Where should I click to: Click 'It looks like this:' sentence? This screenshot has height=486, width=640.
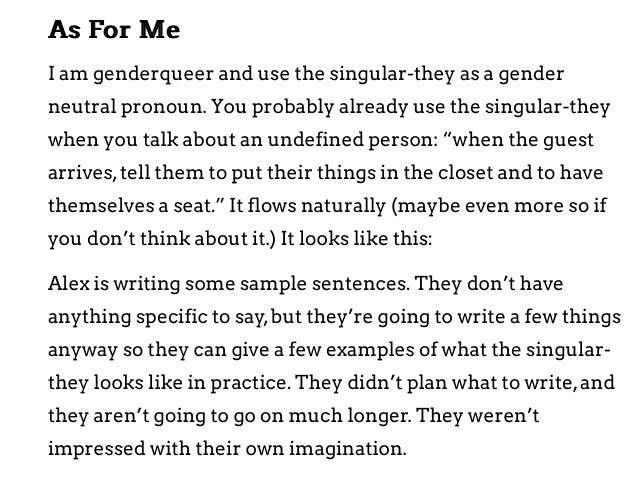[x=356, y=239]
